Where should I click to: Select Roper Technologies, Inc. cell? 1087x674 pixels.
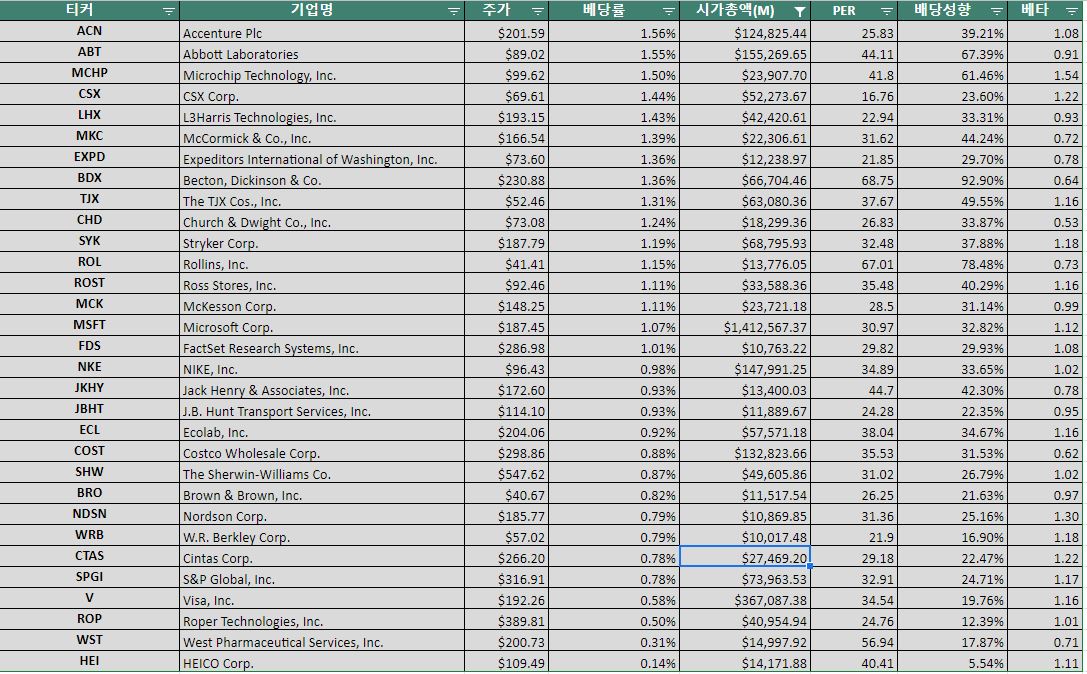pyautogui.click(x=322, y=619)
